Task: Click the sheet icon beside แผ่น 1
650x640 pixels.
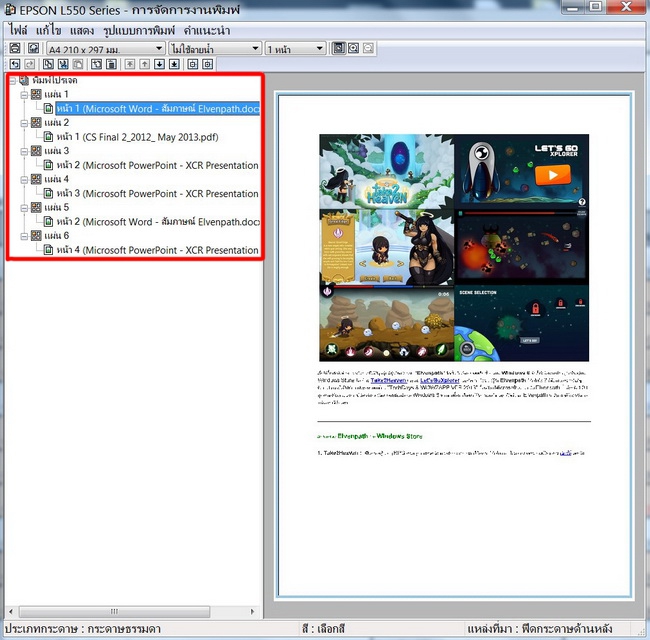Action: (36, 95)
